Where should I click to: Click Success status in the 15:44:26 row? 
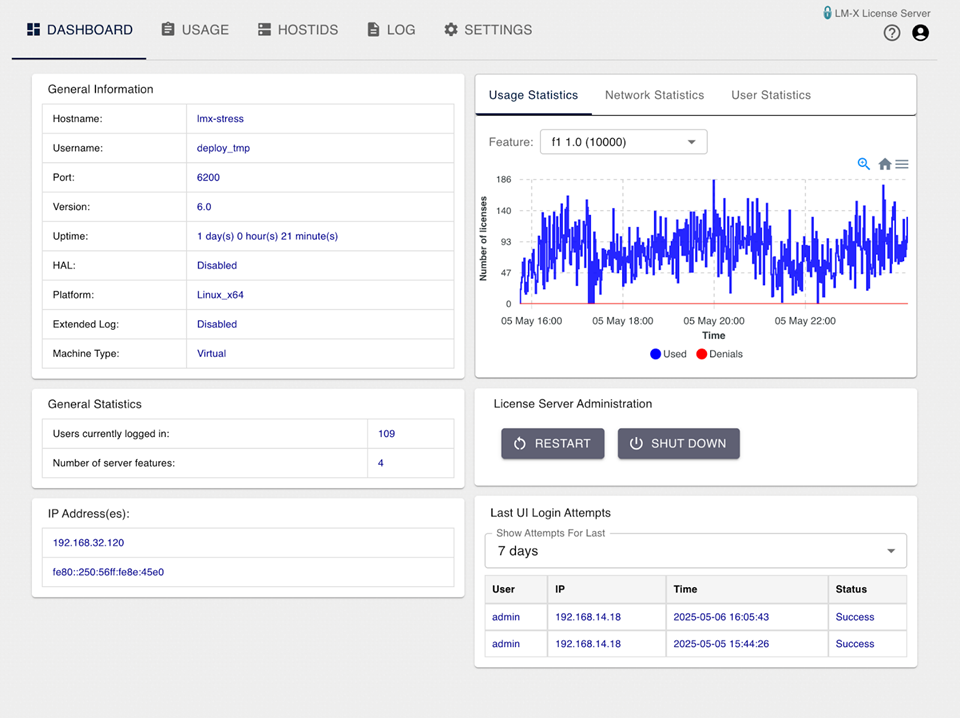855,644
